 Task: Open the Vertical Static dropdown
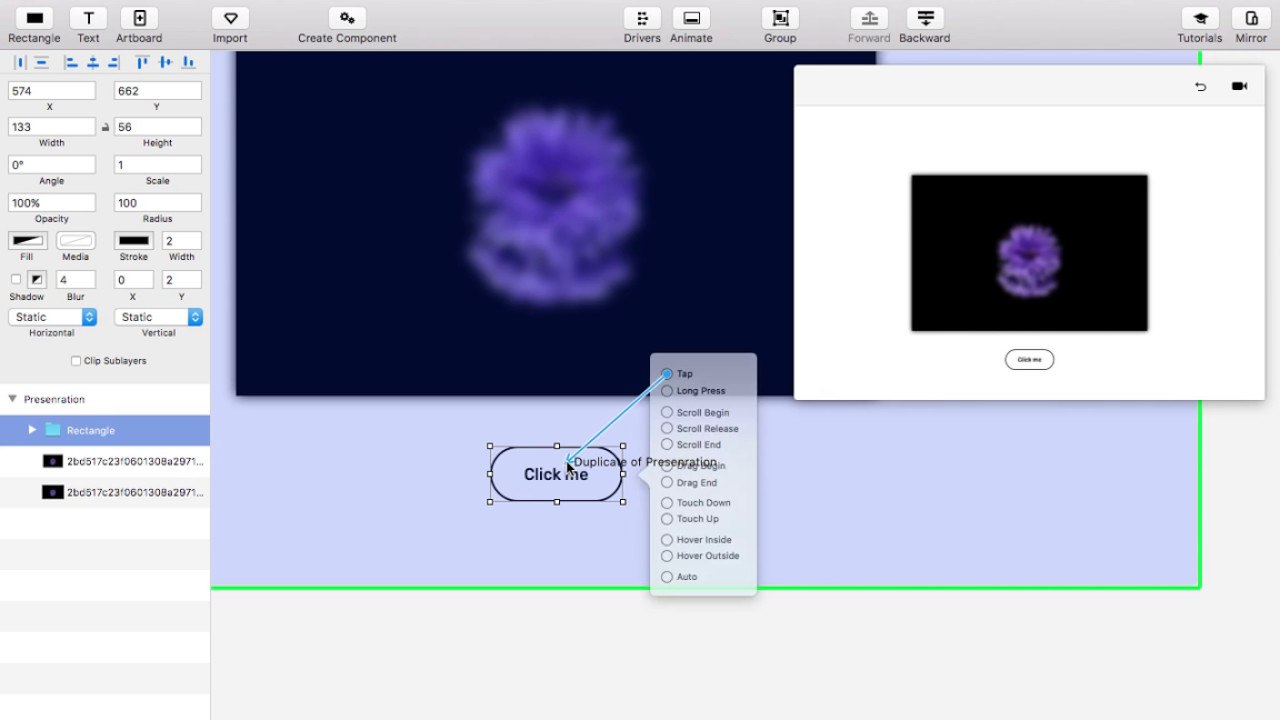[158, 317]
